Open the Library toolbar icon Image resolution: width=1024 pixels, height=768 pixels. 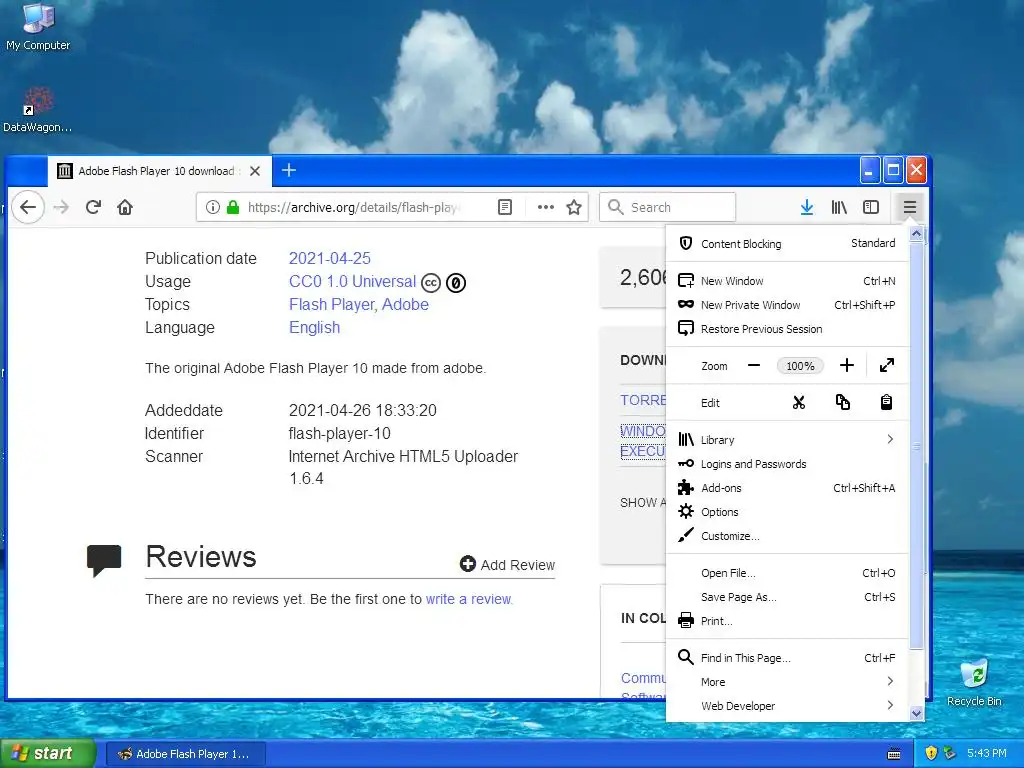click(x=839, y=208)
